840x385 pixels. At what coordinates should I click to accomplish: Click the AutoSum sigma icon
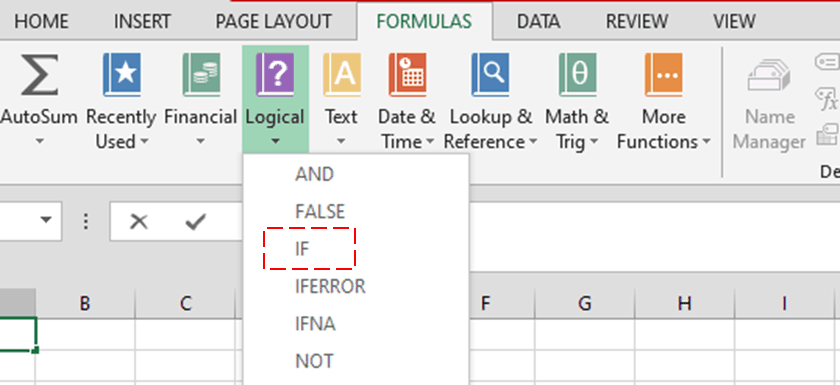(x=39, y=75)
